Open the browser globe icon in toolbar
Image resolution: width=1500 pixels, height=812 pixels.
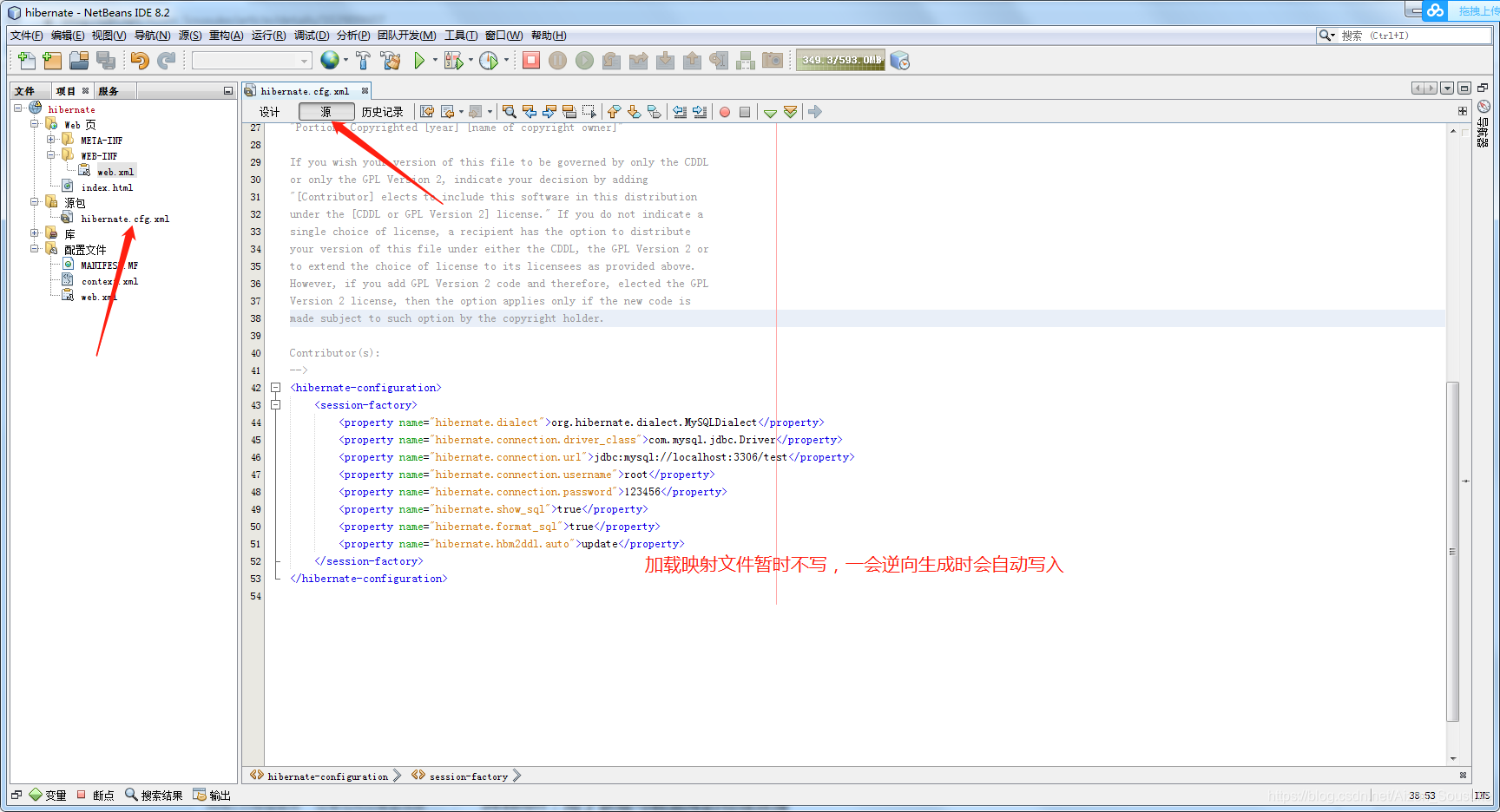pos(330,60)
